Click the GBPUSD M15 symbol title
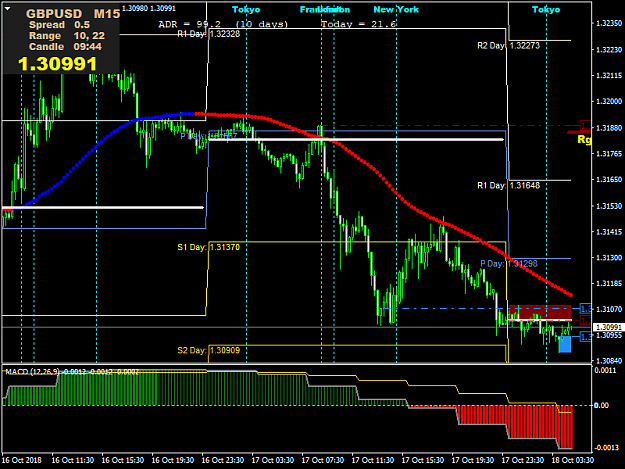Viewport: 625px width, 469px height. tap(73, 14)
